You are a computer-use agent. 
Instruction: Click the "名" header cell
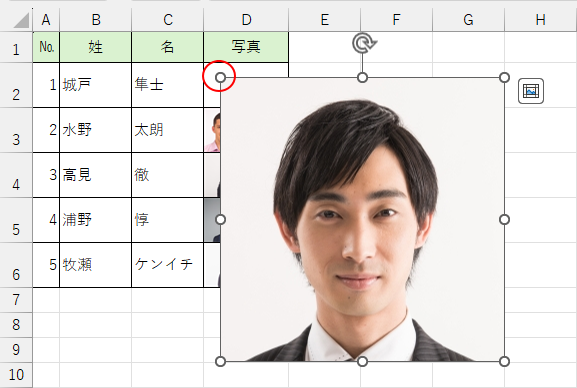coord(167,47)
